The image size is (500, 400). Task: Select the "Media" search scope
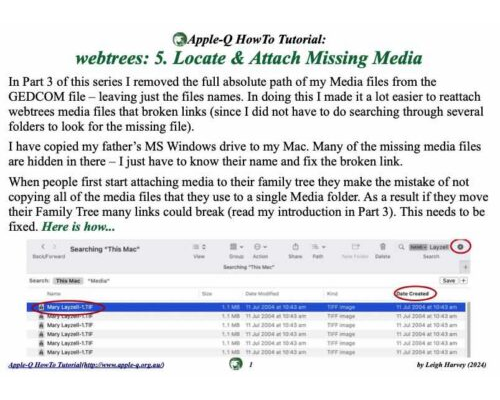tap(98, 281)
